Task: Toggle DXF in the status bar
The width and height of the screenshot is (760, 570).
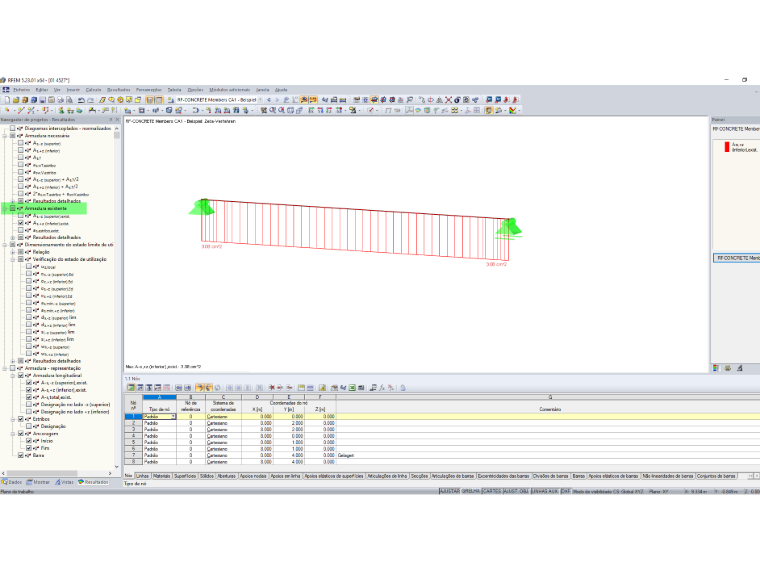Action: (566, 491)
